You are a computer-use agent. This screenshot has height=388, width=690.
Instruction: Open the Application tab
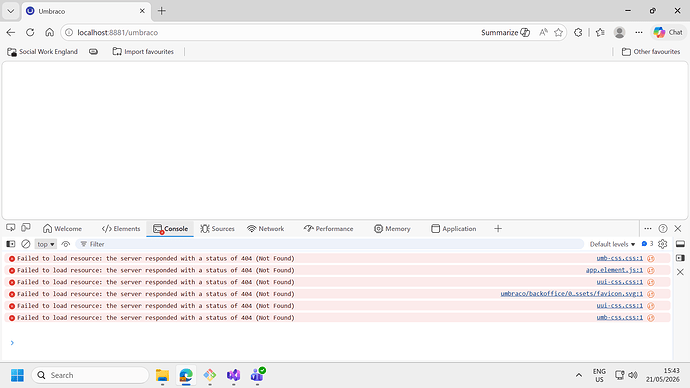(x=454, y=229)
